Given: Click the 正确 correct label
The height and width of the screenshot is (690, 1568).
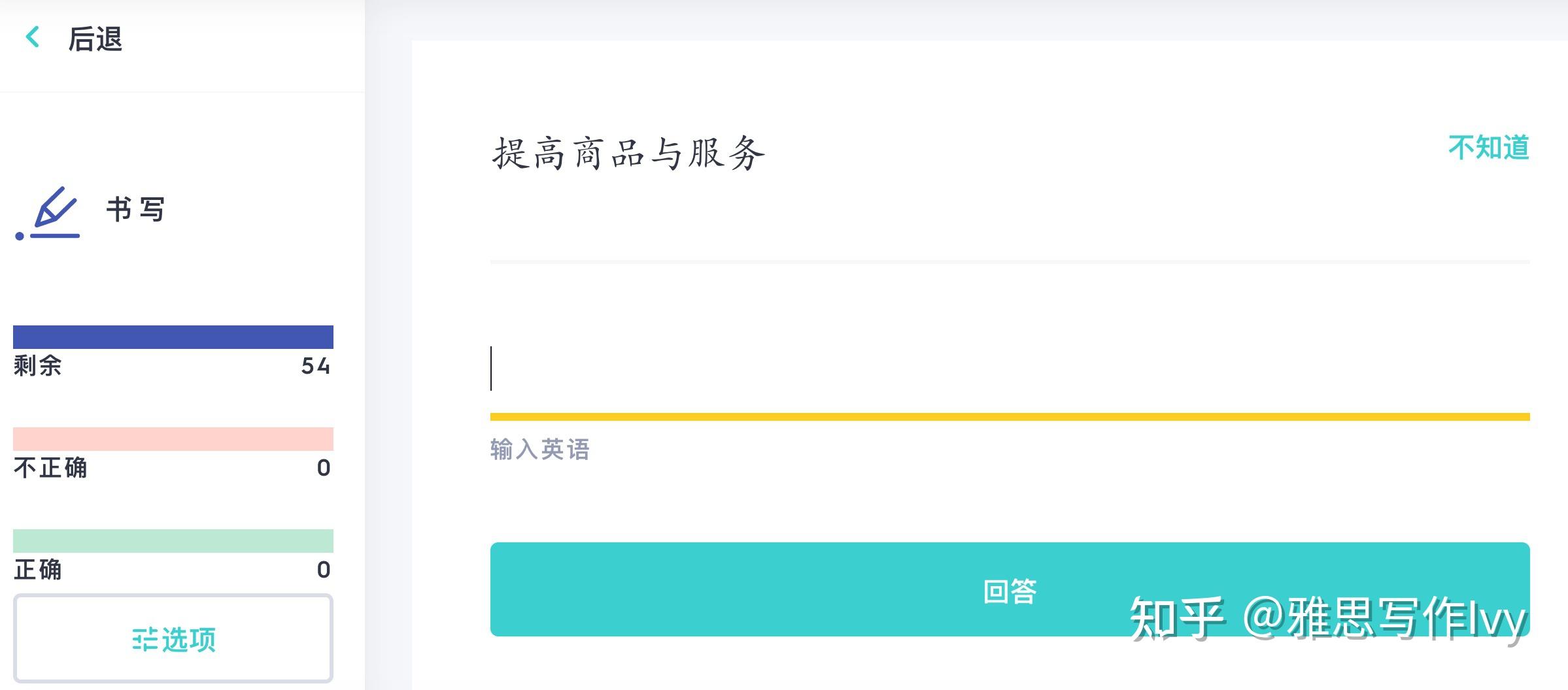Looking at the screenshot, I should click(38, 570).
